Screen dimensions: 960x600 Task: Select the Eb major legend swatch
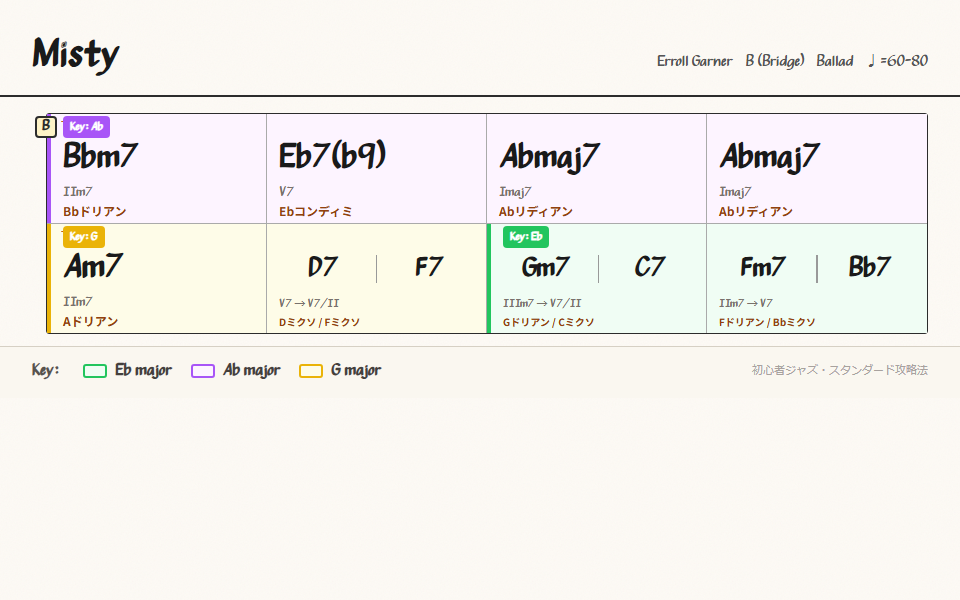tap(95, 371)
